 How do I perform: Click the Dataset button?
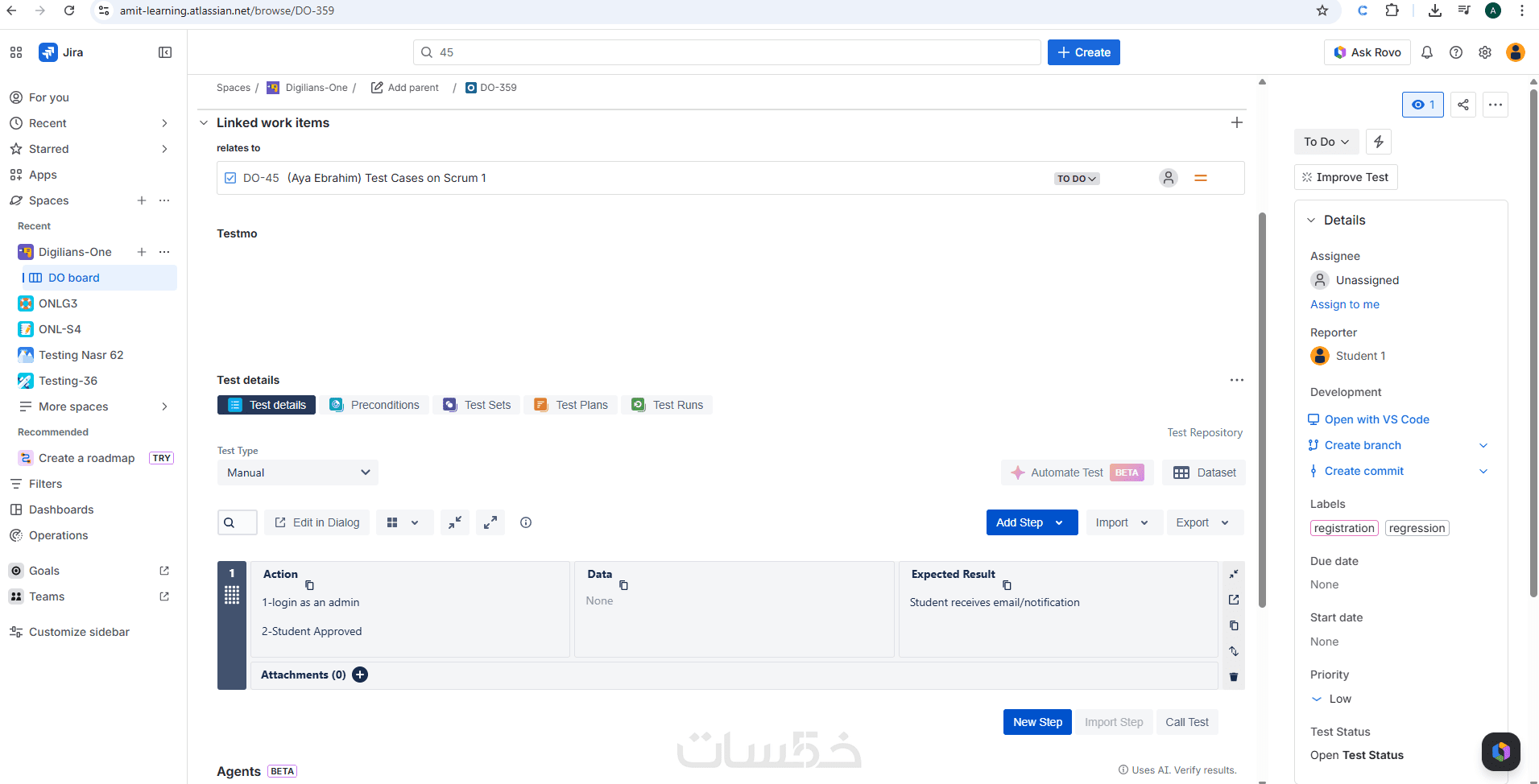1205,472
